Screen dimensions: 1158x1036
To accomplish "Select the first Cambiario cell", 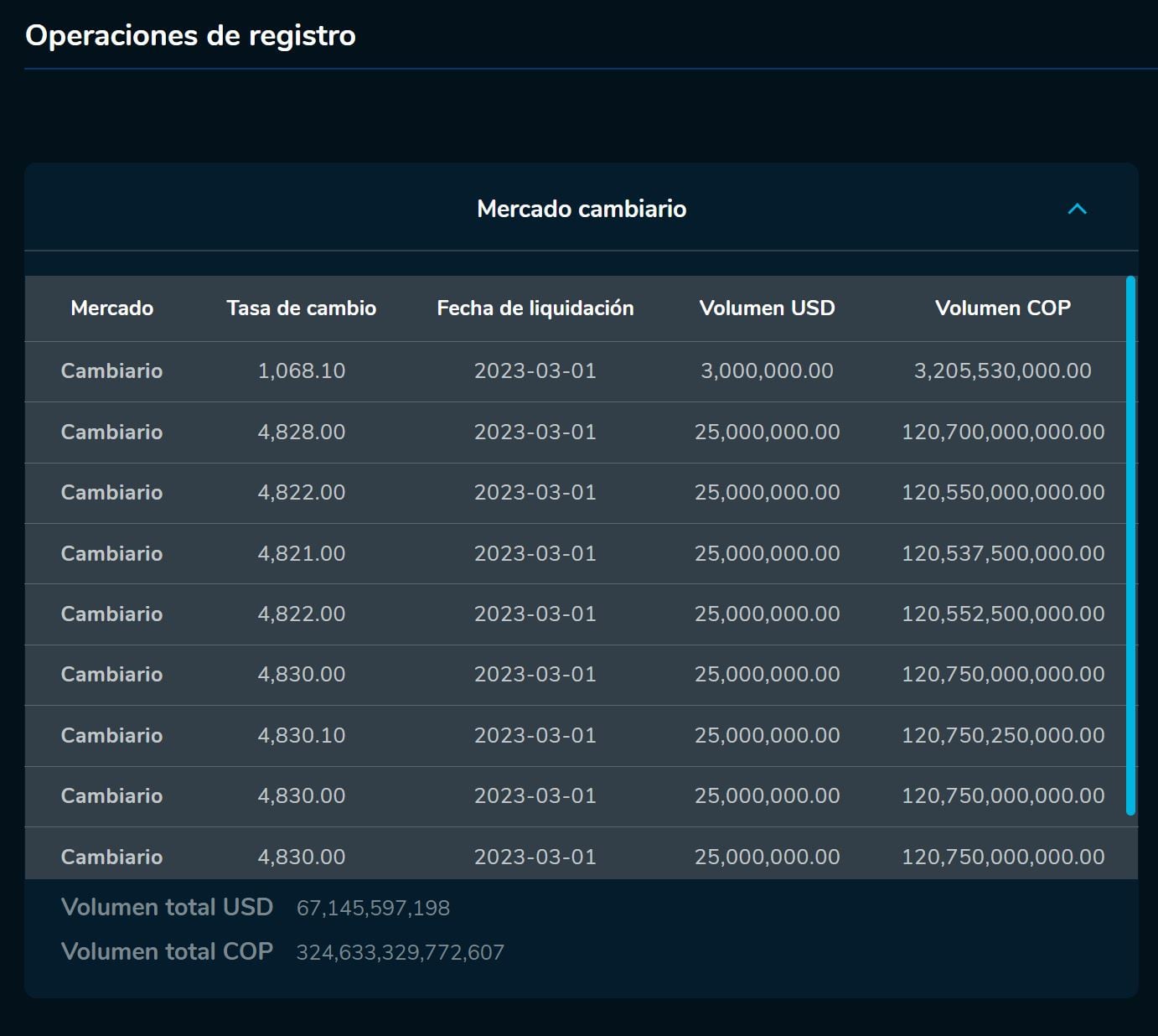I will (x=111, y=371).
